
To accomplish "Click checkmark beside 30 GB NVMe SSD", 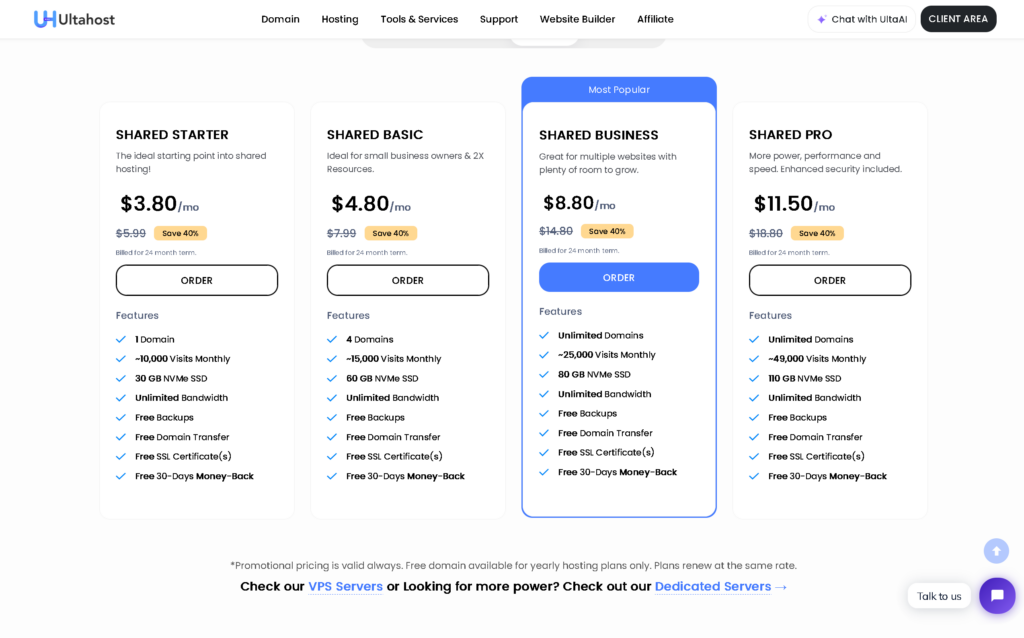I will coord(121,379).
